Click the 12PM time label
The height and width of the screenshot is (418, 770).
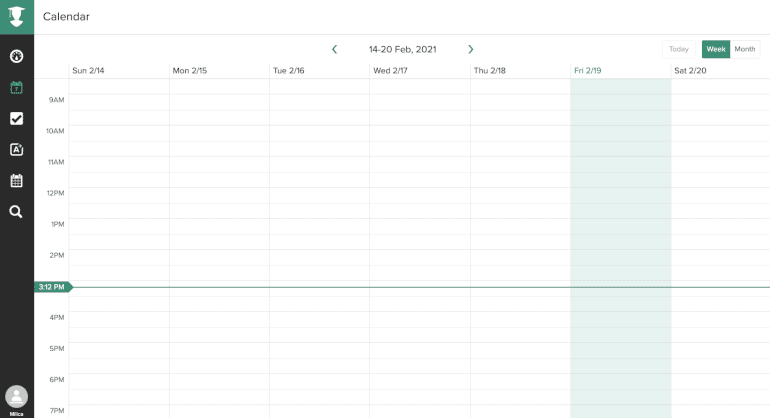[55, 193]
